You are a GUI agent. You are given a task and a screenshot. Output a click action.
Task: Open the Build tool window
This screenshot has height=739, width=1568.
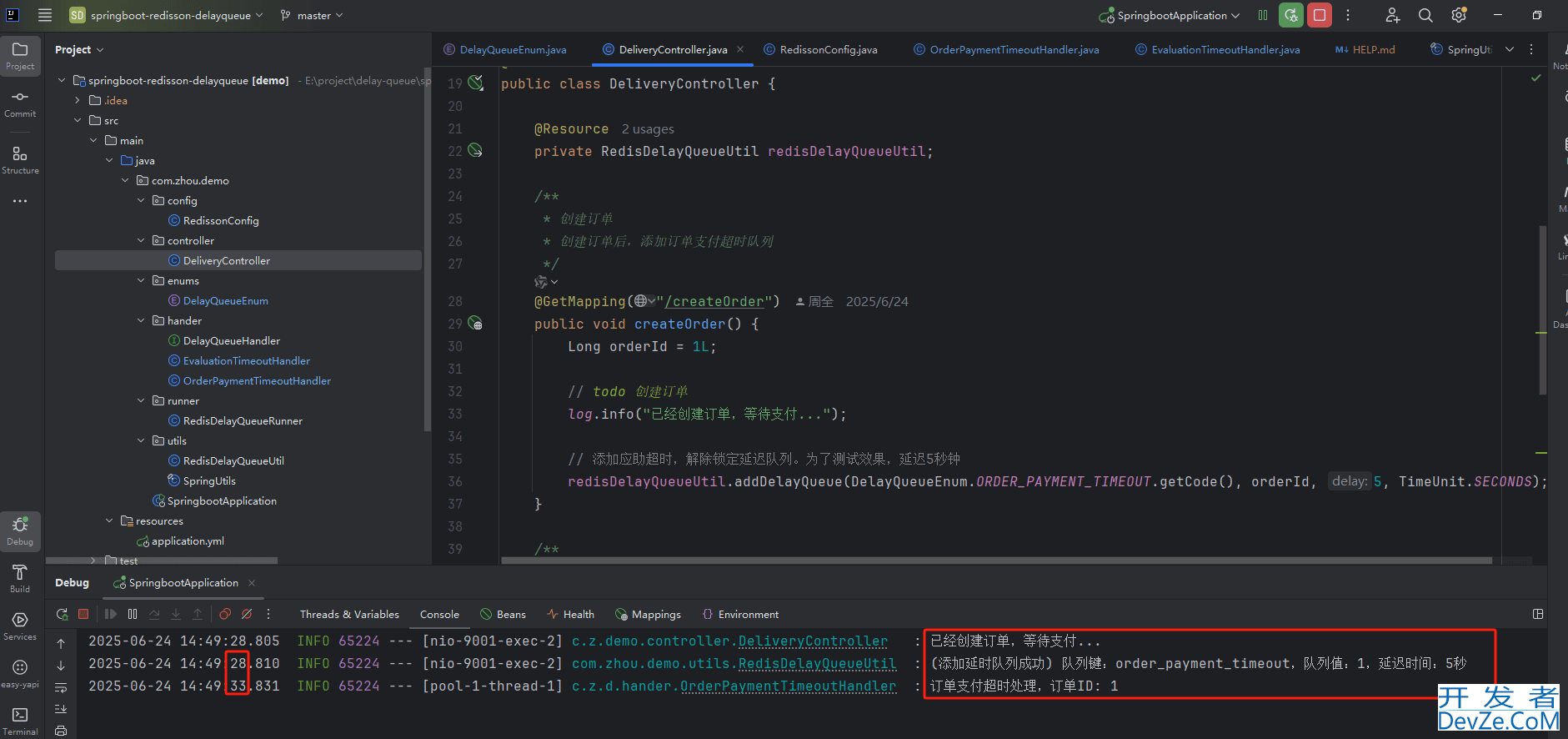coord(20,578)
